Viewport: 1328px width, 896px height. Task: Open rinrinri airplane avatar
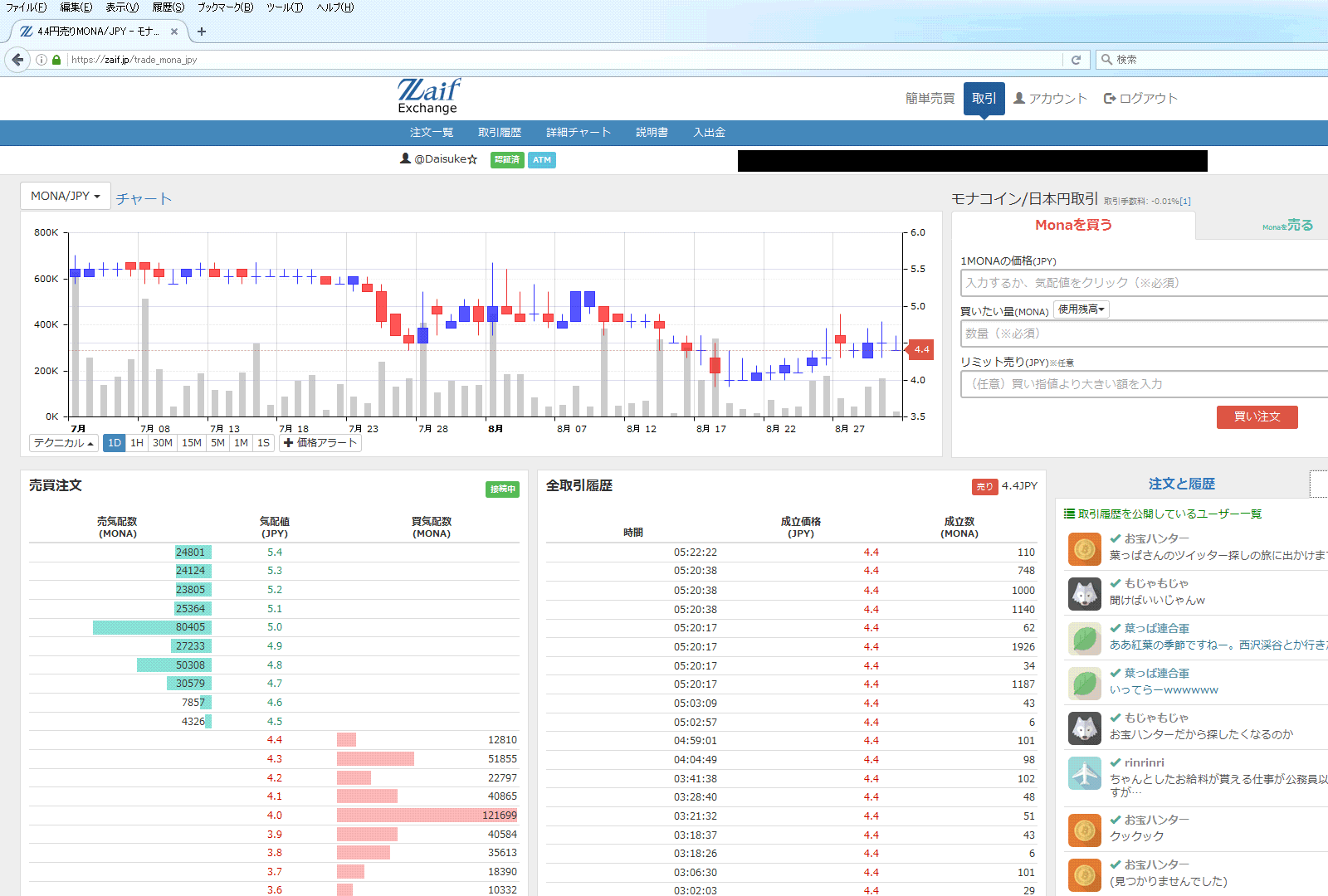click(x=1084, y=773)
